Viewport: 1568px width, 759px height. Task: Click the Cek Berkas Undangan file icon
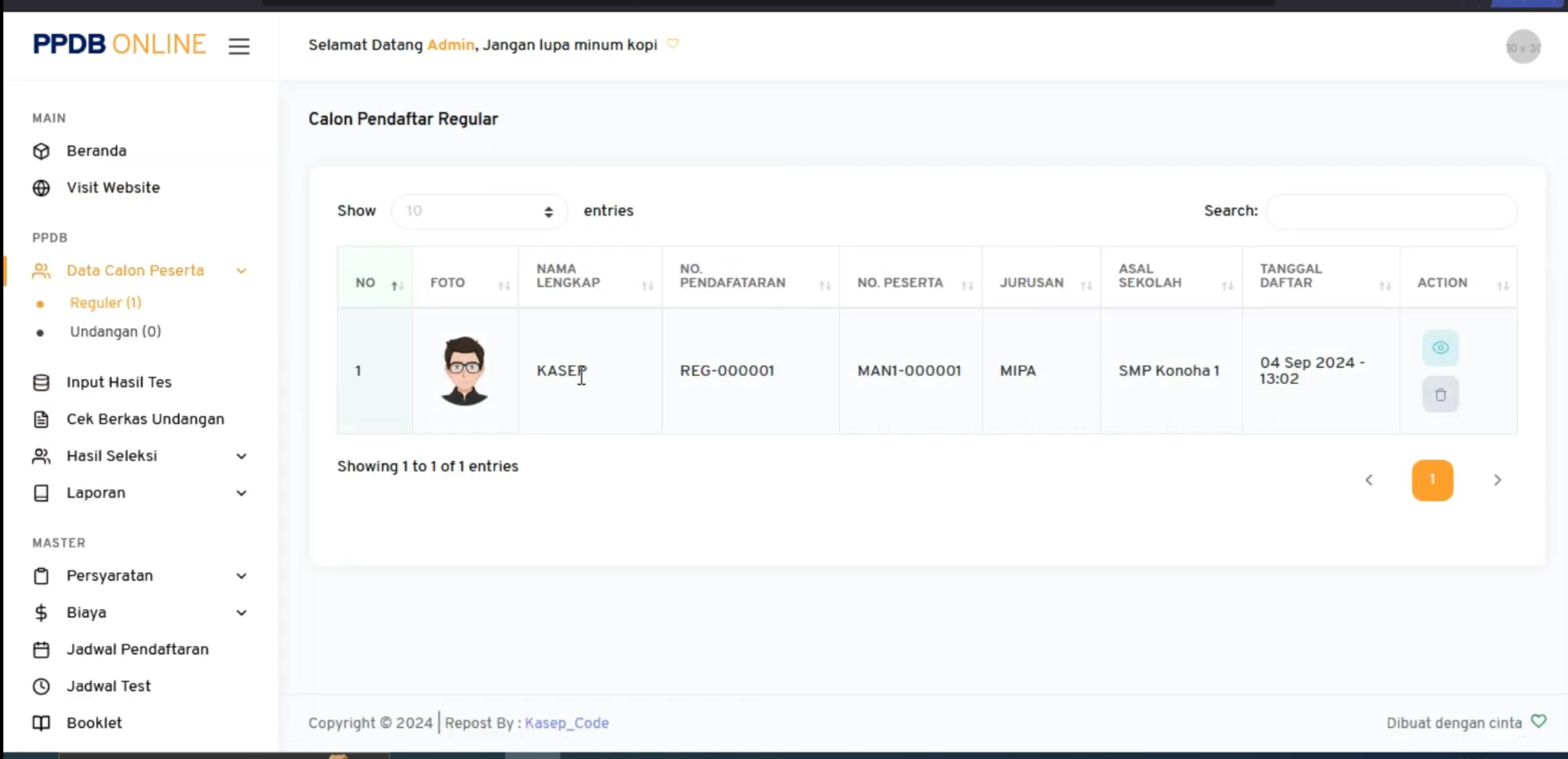pos(41,419)
